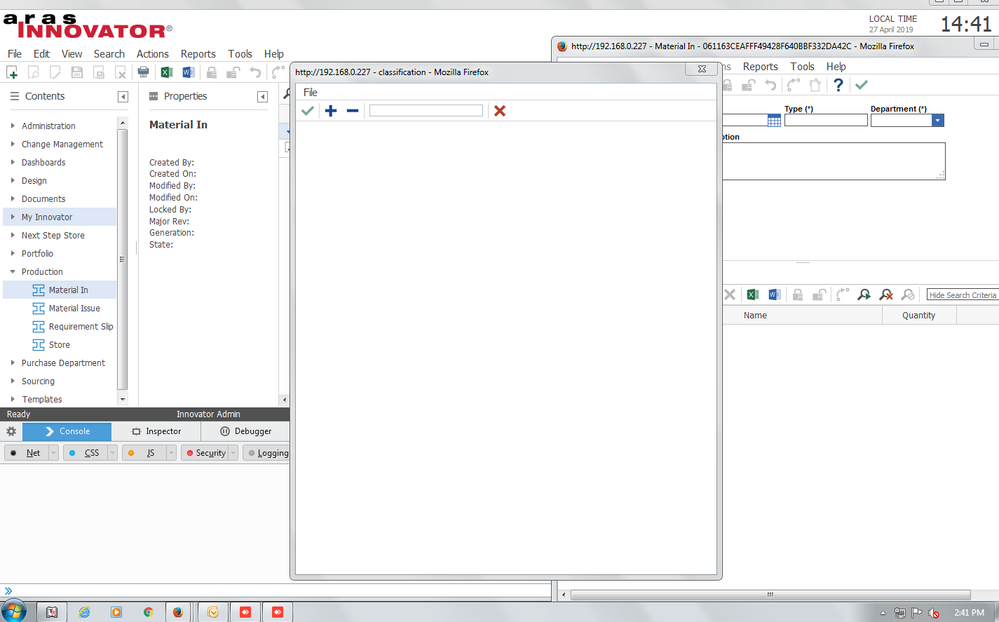999x622 pixels.
Task: Export to Excel in main toolbar
Action: [x=166, y=73]
